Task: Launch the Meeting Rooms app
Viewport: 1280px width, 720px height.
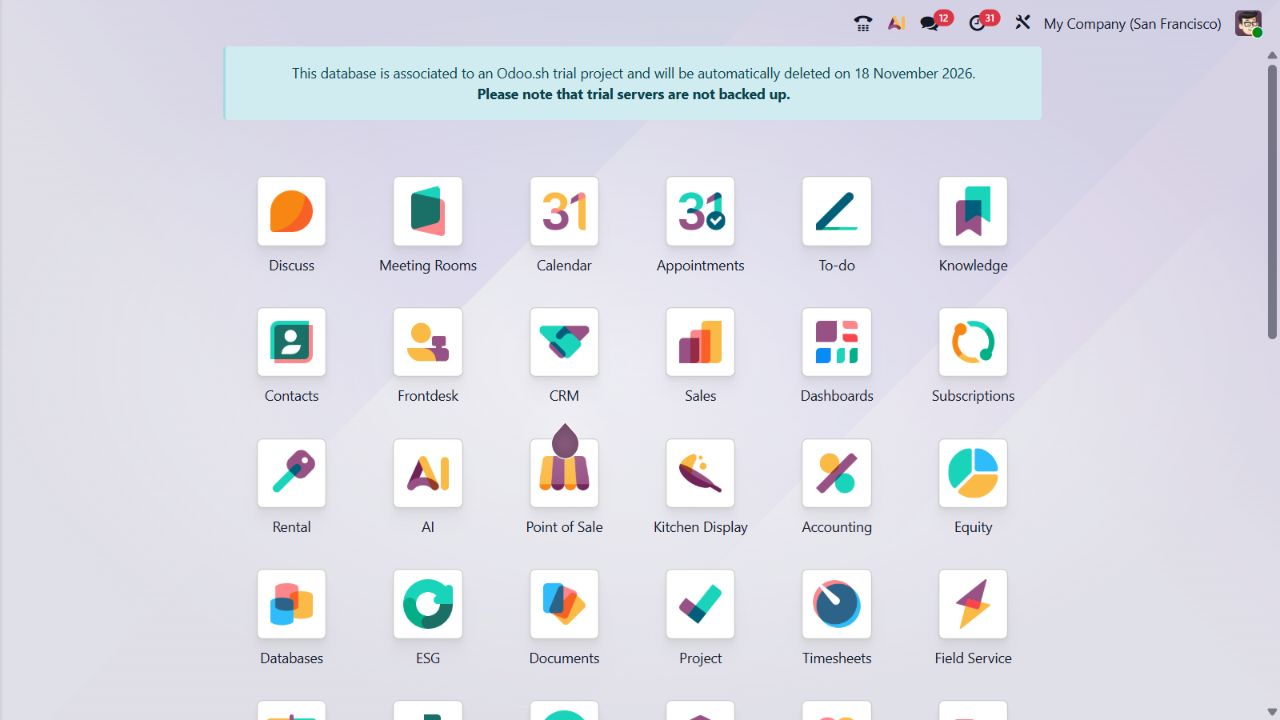Action: tap(428, 211)
